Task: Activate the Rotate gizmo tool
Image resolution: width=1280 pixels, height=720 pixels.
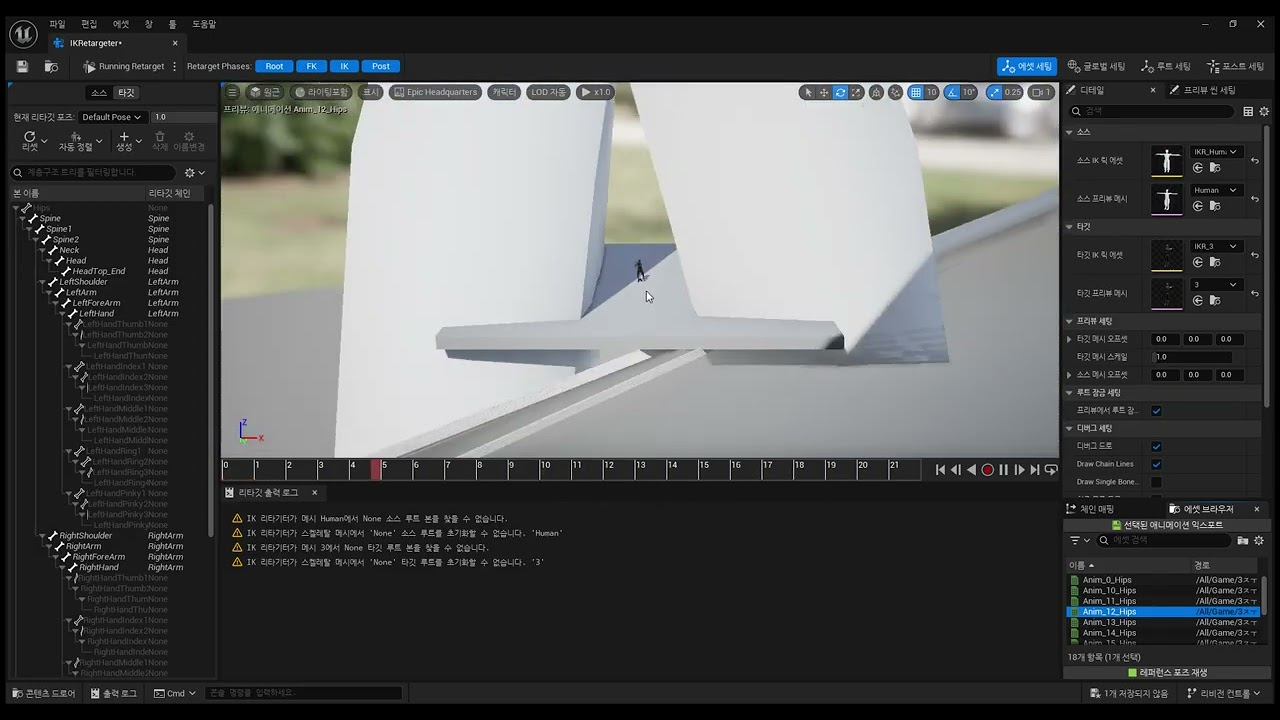Action: [840, 92]
